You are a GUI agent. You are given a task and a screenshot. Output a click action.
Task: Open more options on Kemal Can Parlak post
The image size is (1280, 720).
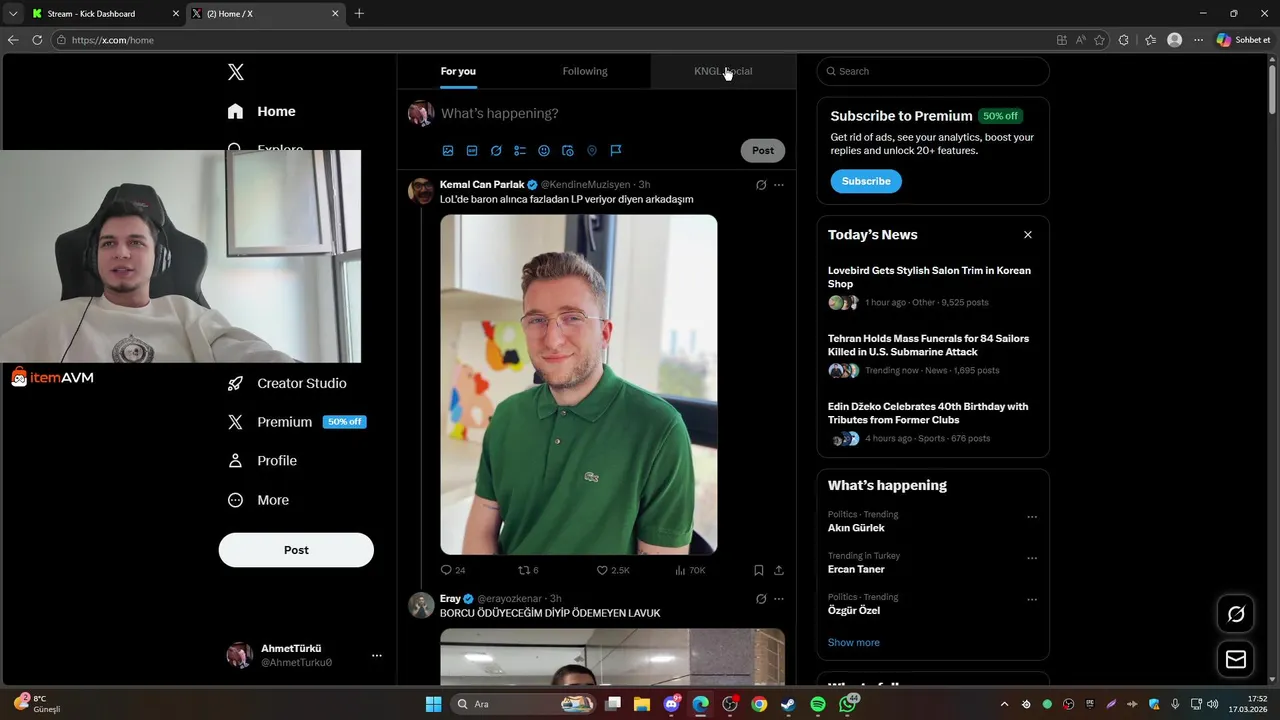coord(779,185)
